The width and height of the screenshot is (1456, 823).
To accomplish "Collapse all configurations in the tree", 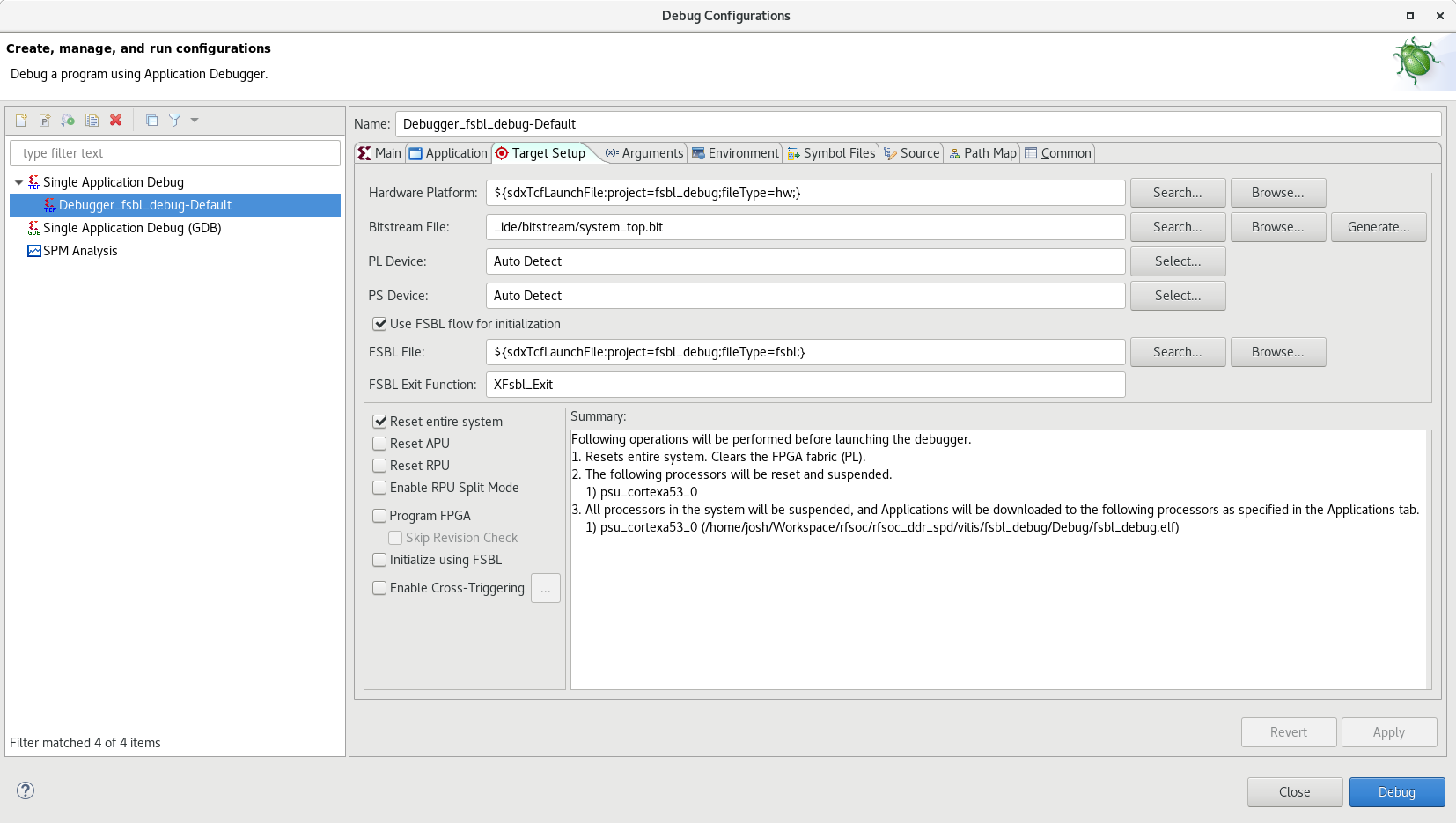I will pos(151,120).
